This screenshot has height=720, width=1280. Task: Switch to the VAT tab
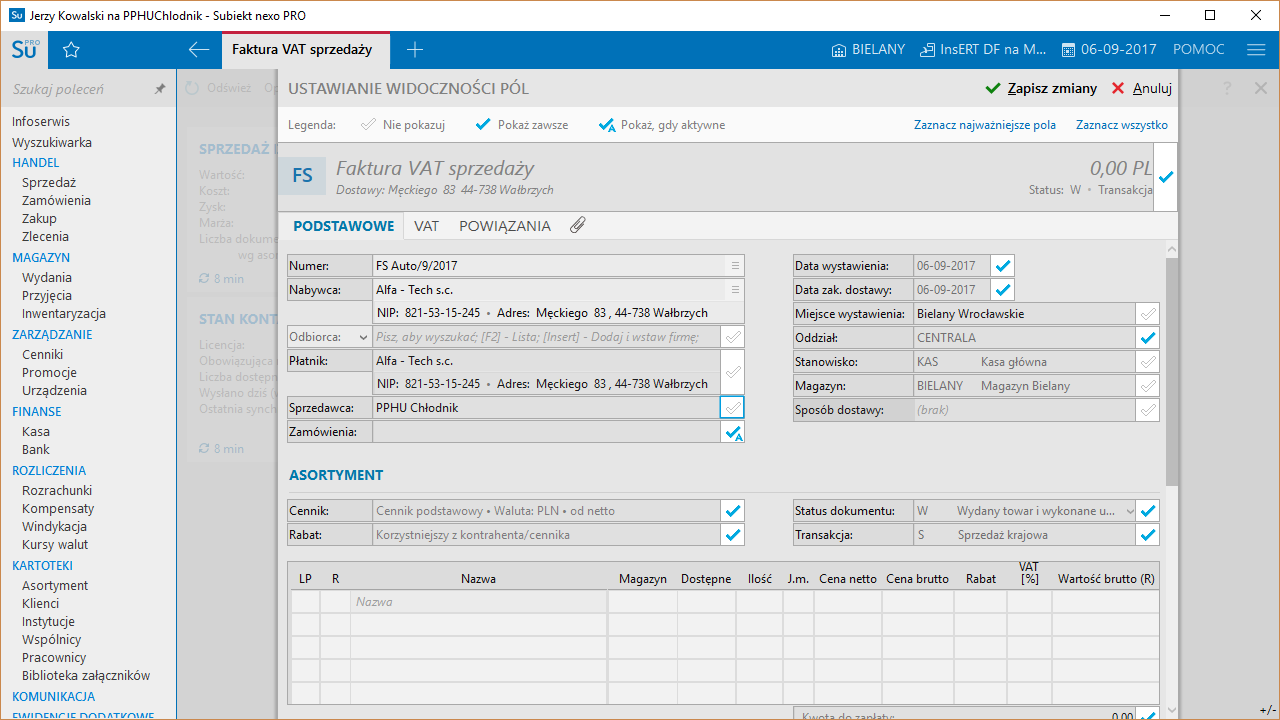427,226
